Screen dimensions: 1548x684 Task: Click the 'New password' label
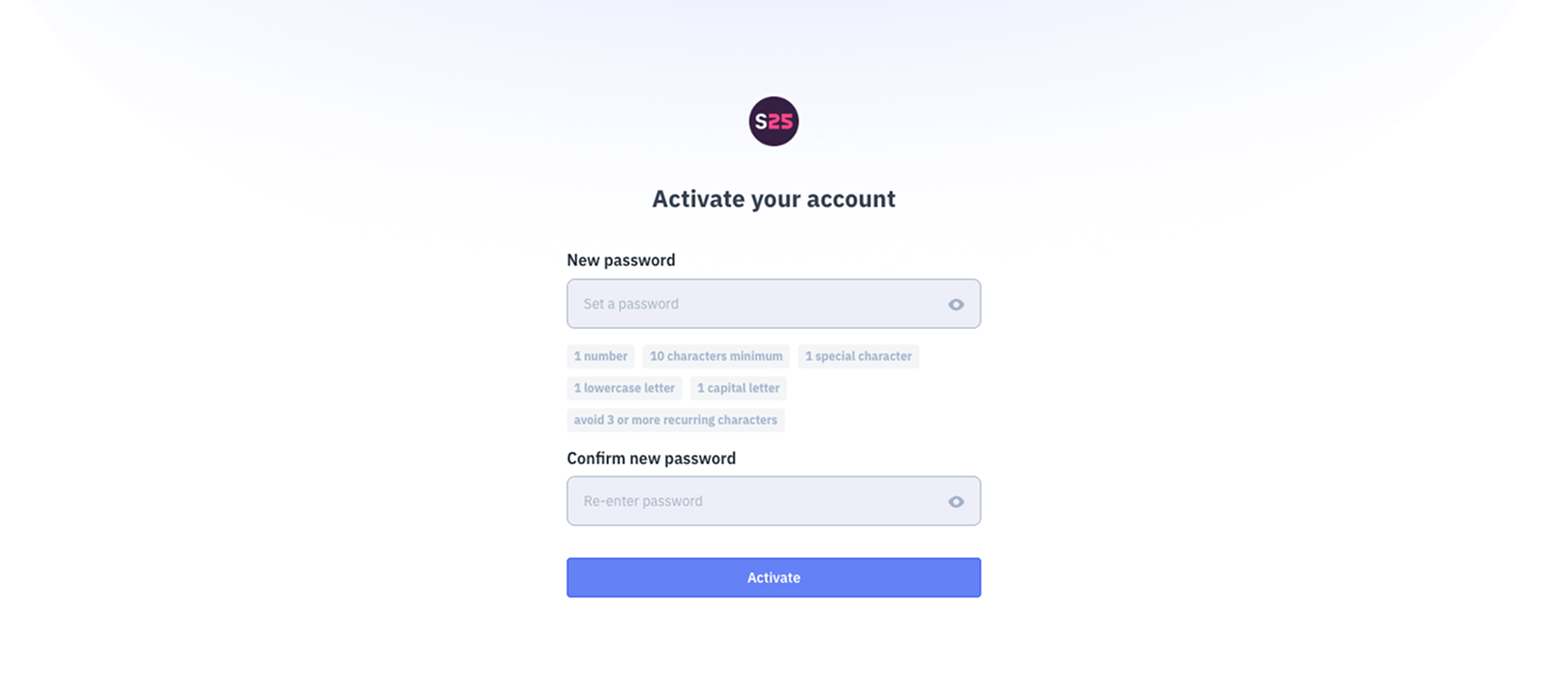[x=621, y=260]
